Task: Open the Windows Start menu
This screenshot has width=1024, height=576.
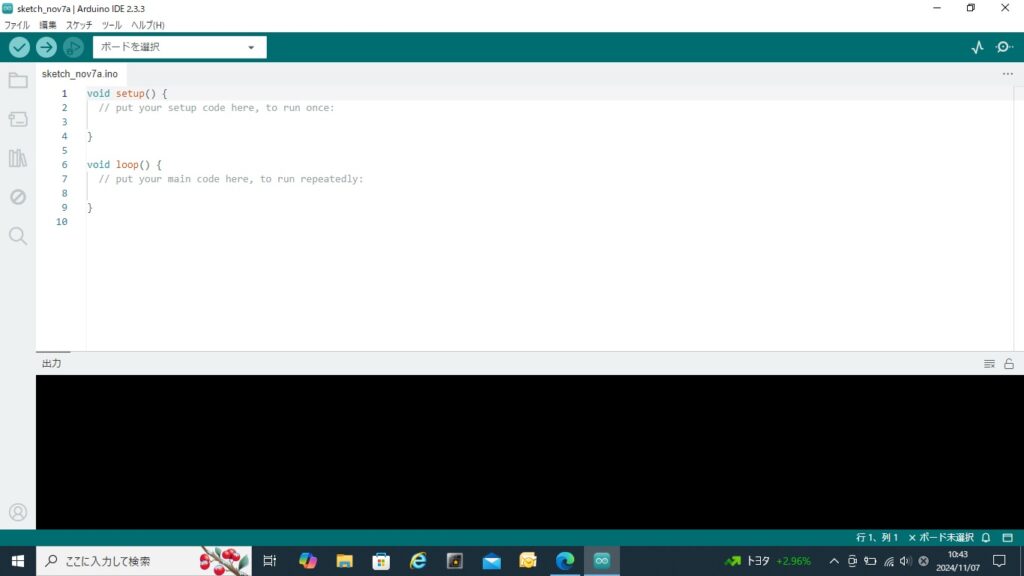Action: (x=18, y=561)
